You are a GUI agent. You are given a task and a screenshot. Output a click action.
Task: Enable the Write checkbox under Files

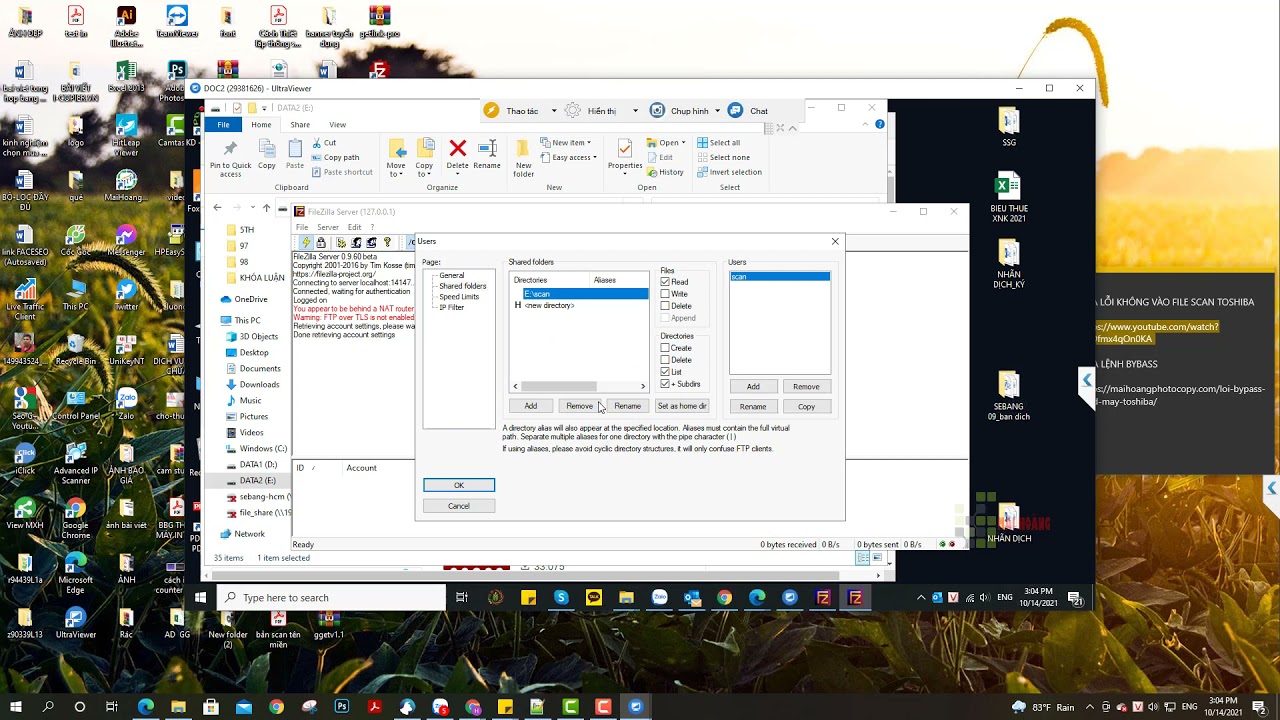pos(665,294)
